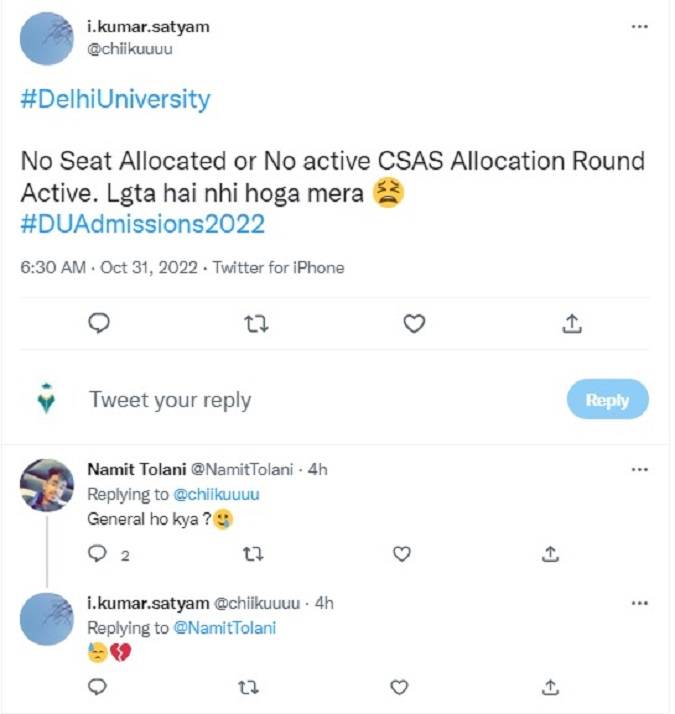Reply to the main tweet via comment icon
The width and height of the screenshot is (675, 714).
pos(98,323)
